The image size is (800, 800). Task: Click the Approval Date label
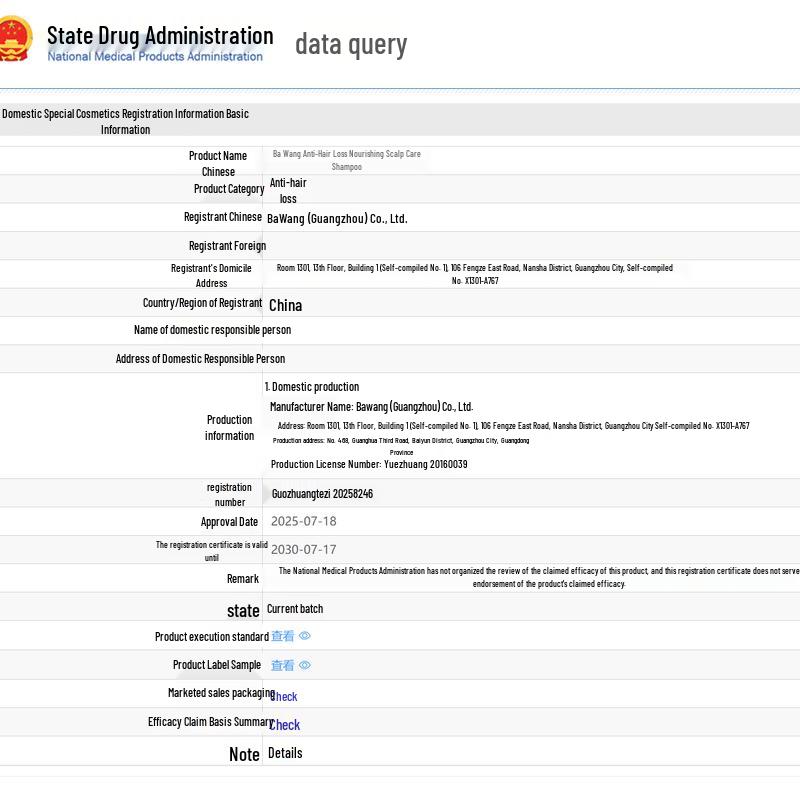[229, 522]
